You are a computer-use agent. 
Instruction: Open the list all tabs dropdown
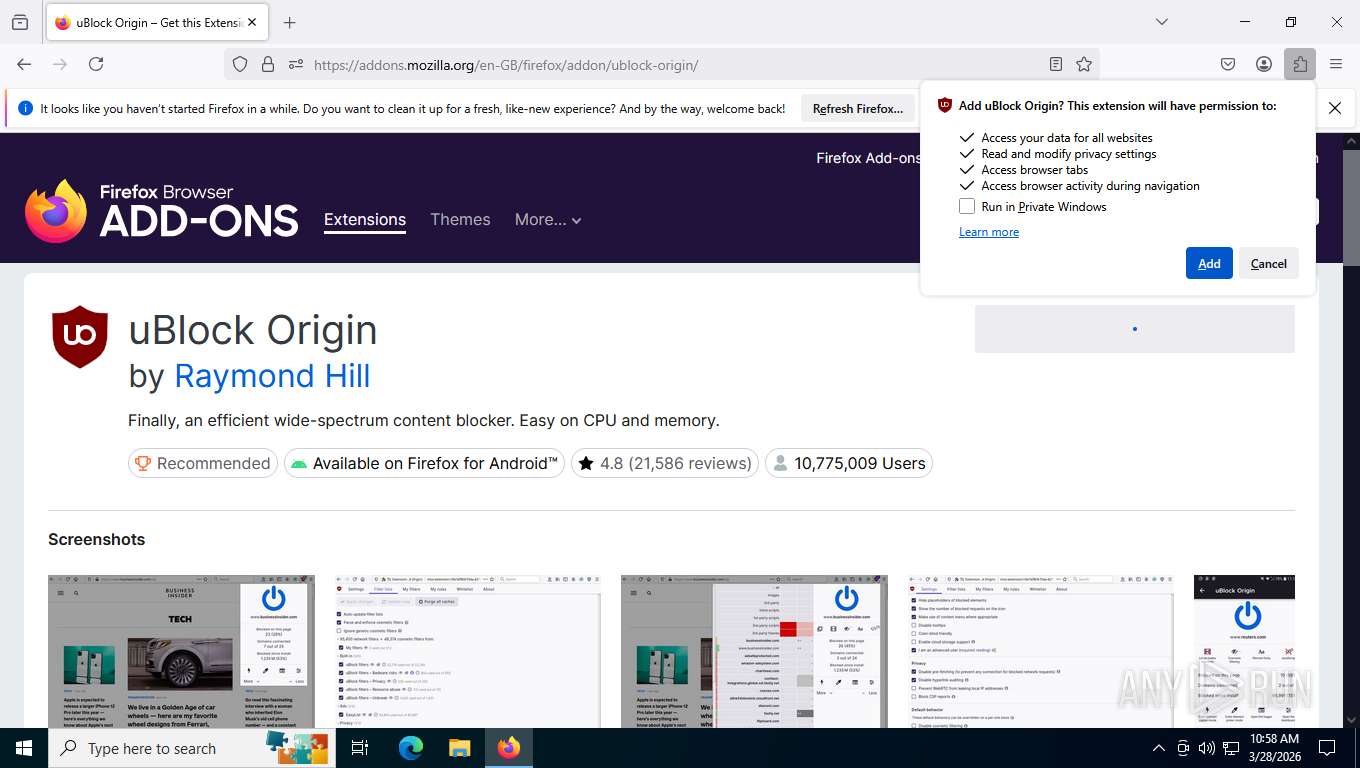click(1161, 22)
